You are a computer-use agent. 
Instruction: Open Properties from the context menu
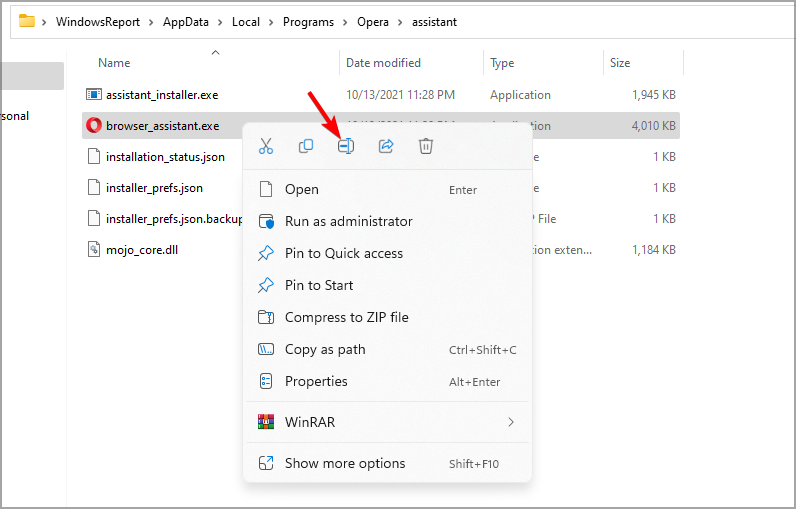coord(387,381)
